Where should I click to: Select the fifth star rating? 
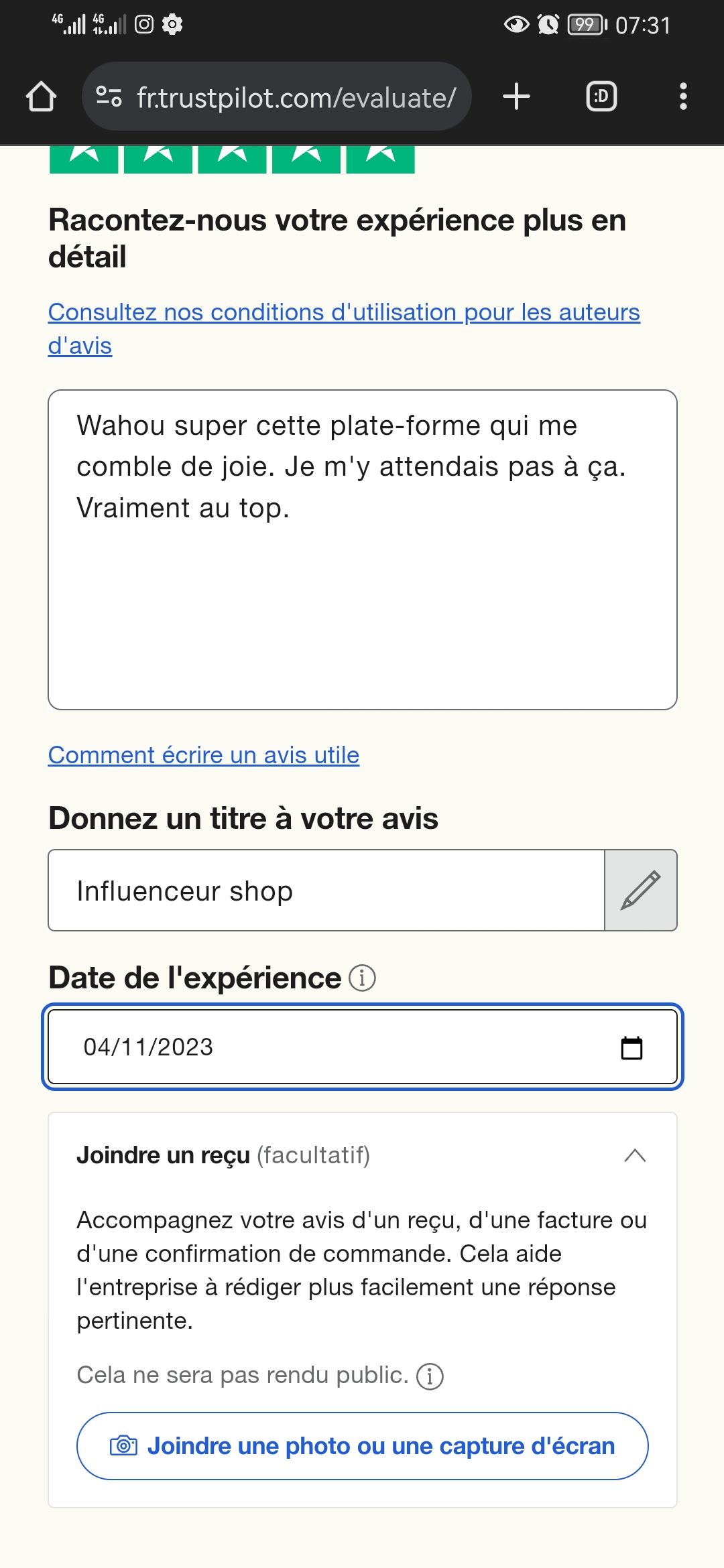coord(380,158)
